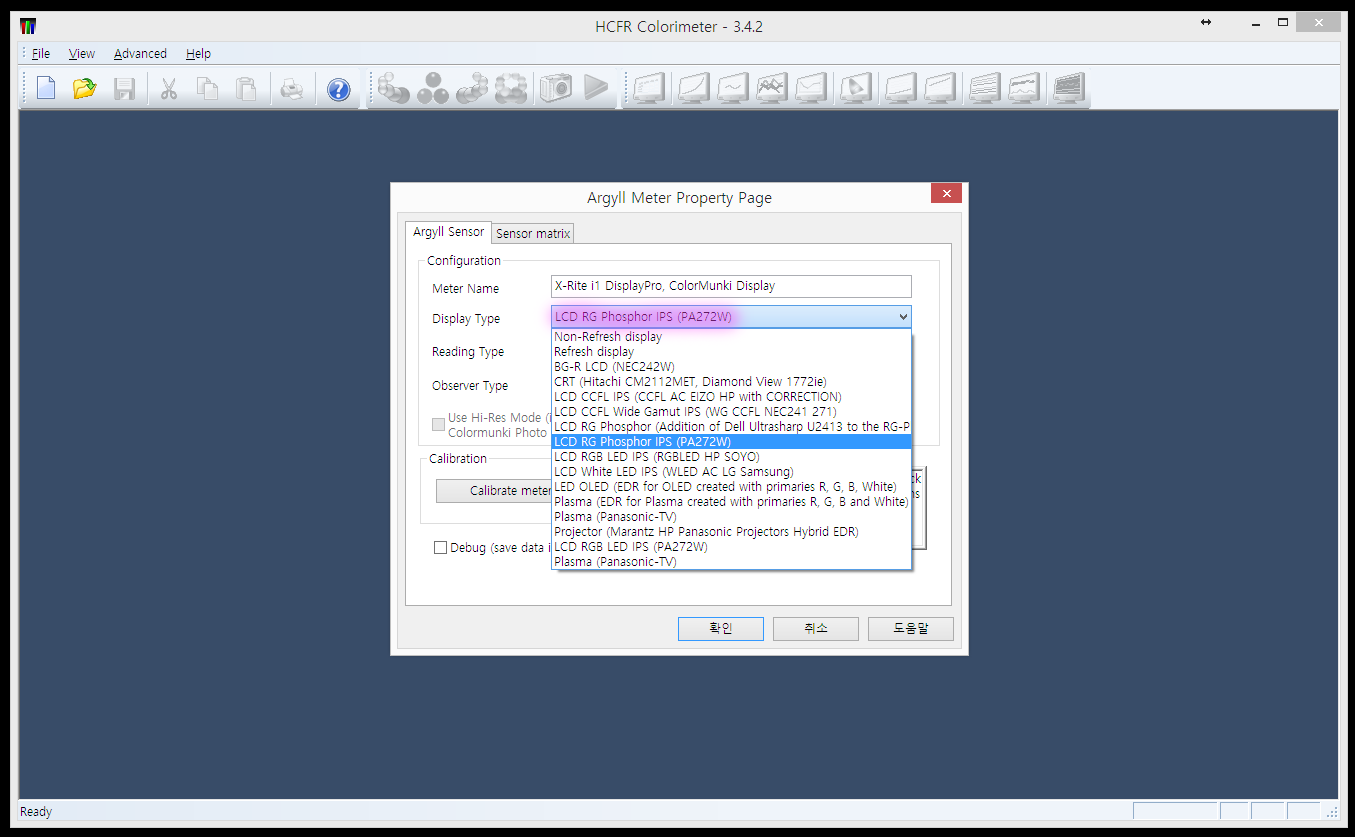Click the measure gray scale chain icon
Image resolution: width=1355 pixels, height=837 pixels.
(x=393, y=89)
